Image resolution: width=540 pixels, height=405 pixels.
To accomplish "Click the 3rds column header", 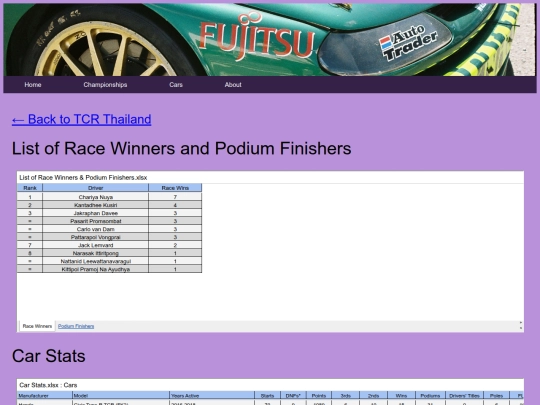I will point(345,396).
